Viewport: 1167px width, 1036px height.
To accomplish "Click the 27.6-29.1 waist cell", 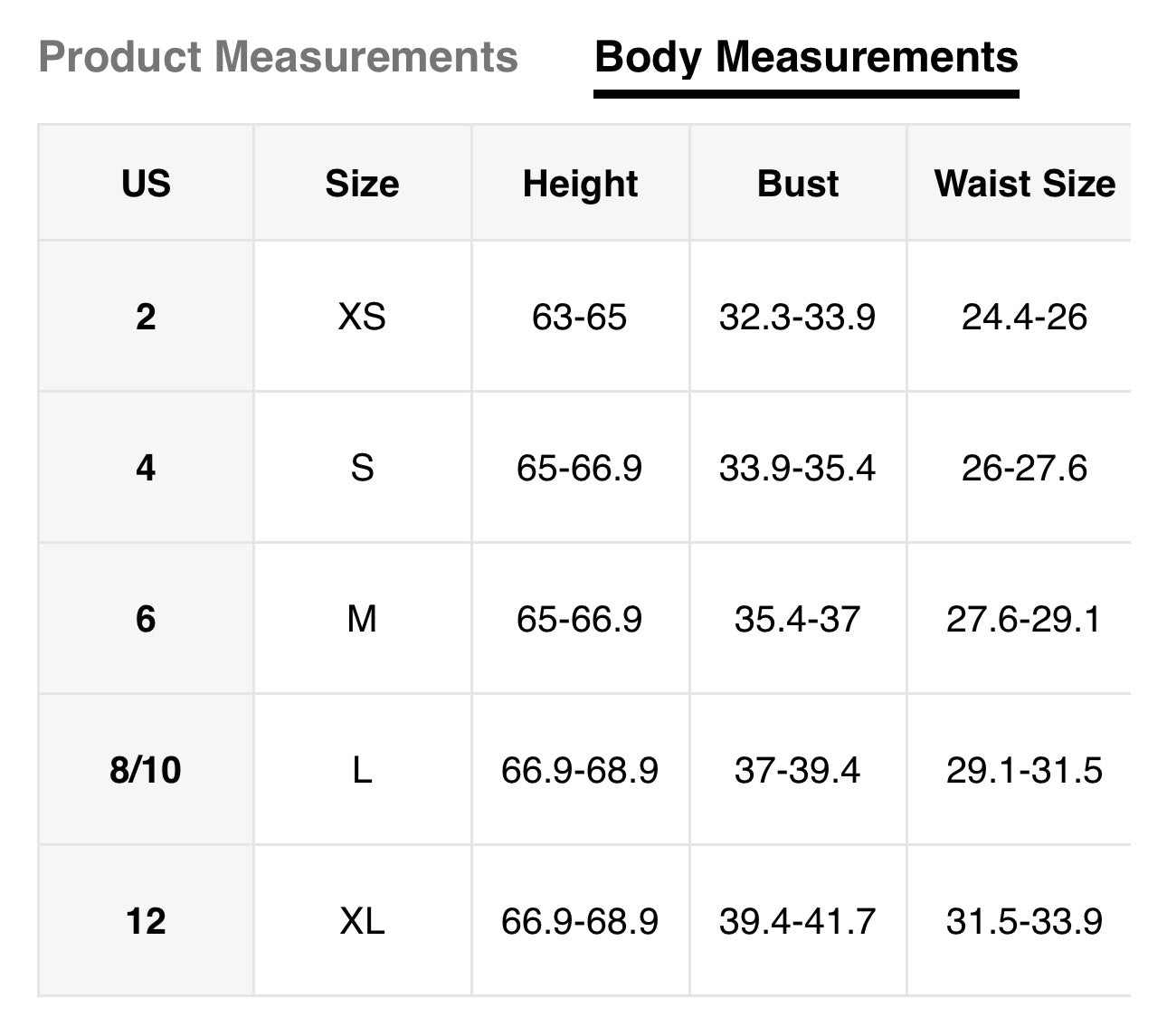I will click(1024, 619).
